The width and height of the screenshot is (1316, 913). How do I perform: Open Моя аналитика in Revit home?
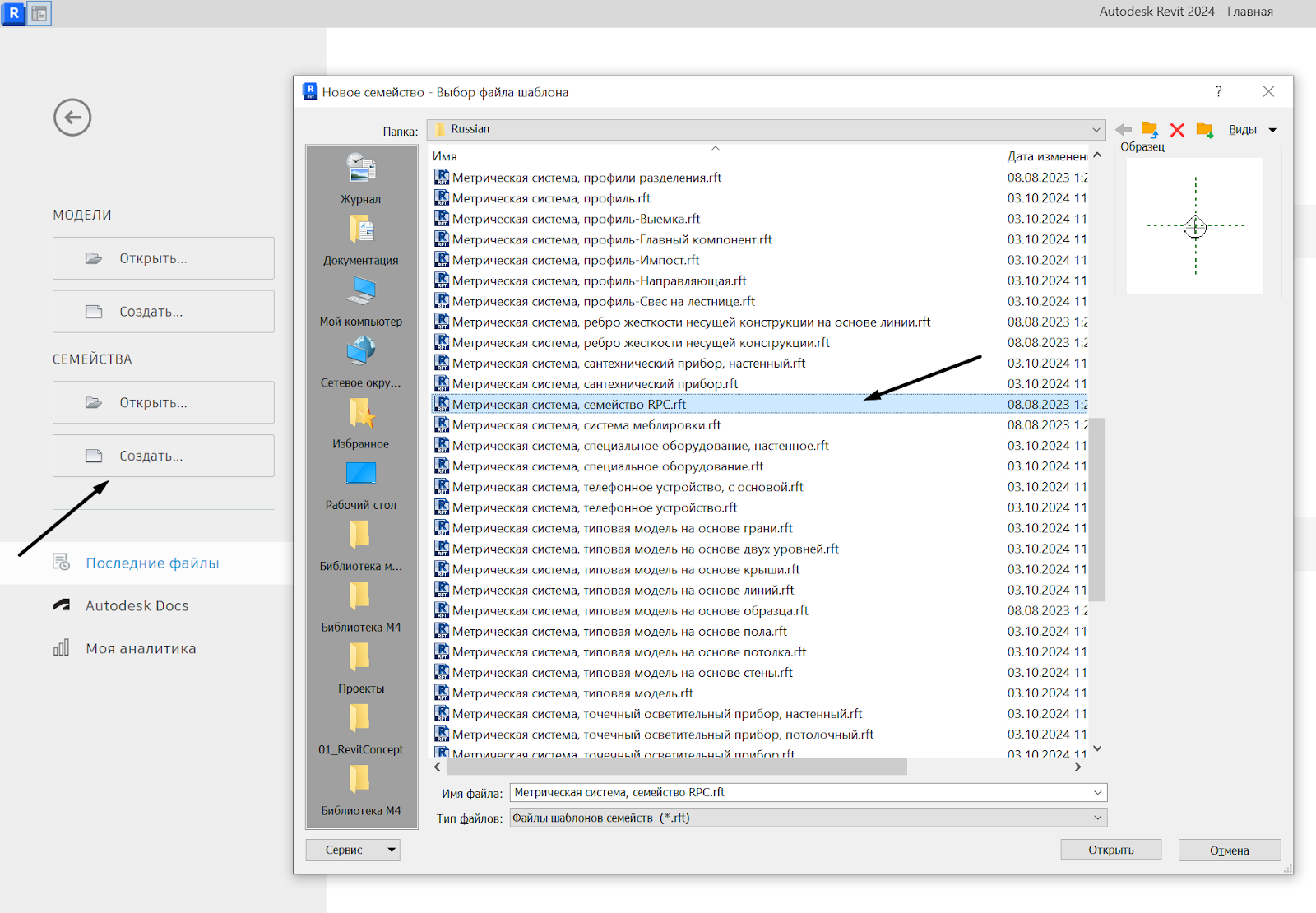pos(141,648)
